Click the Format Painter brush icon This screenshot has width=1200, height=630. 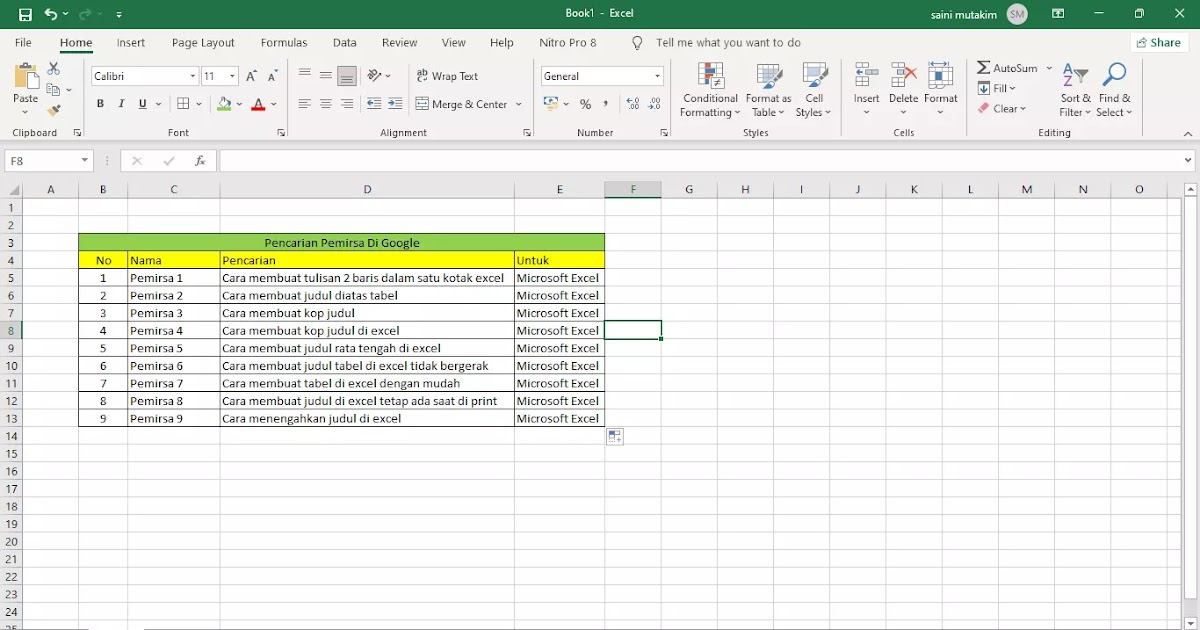click(54, 110)
